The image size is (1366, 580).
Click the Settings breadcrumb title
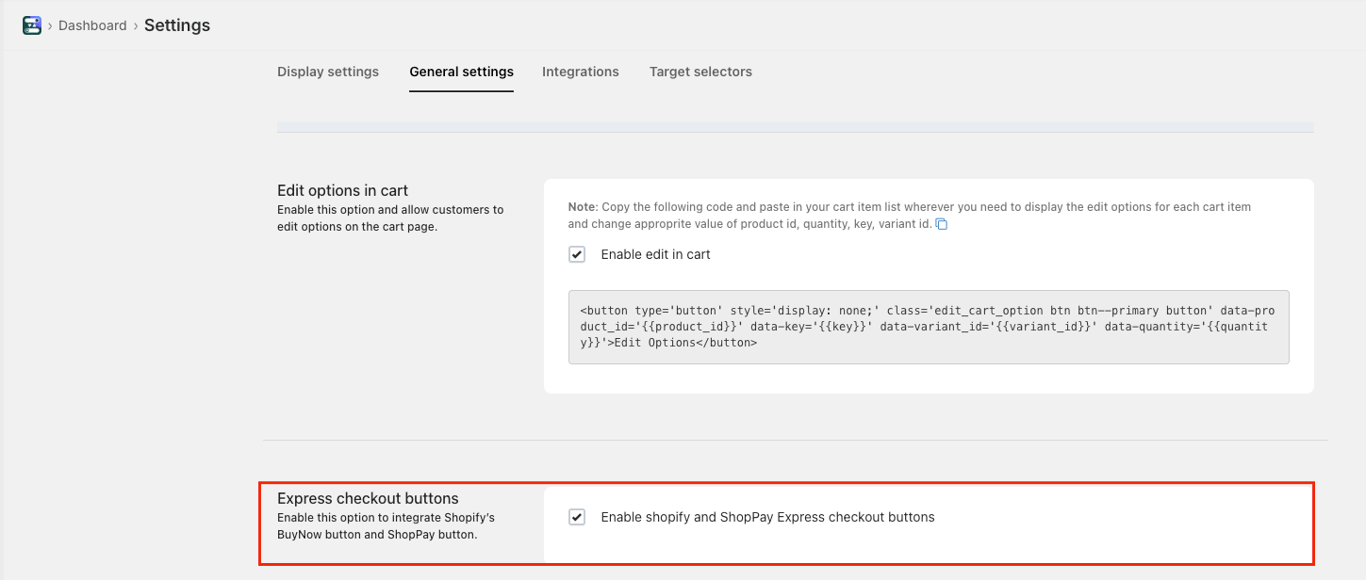(x=177, y=26)
